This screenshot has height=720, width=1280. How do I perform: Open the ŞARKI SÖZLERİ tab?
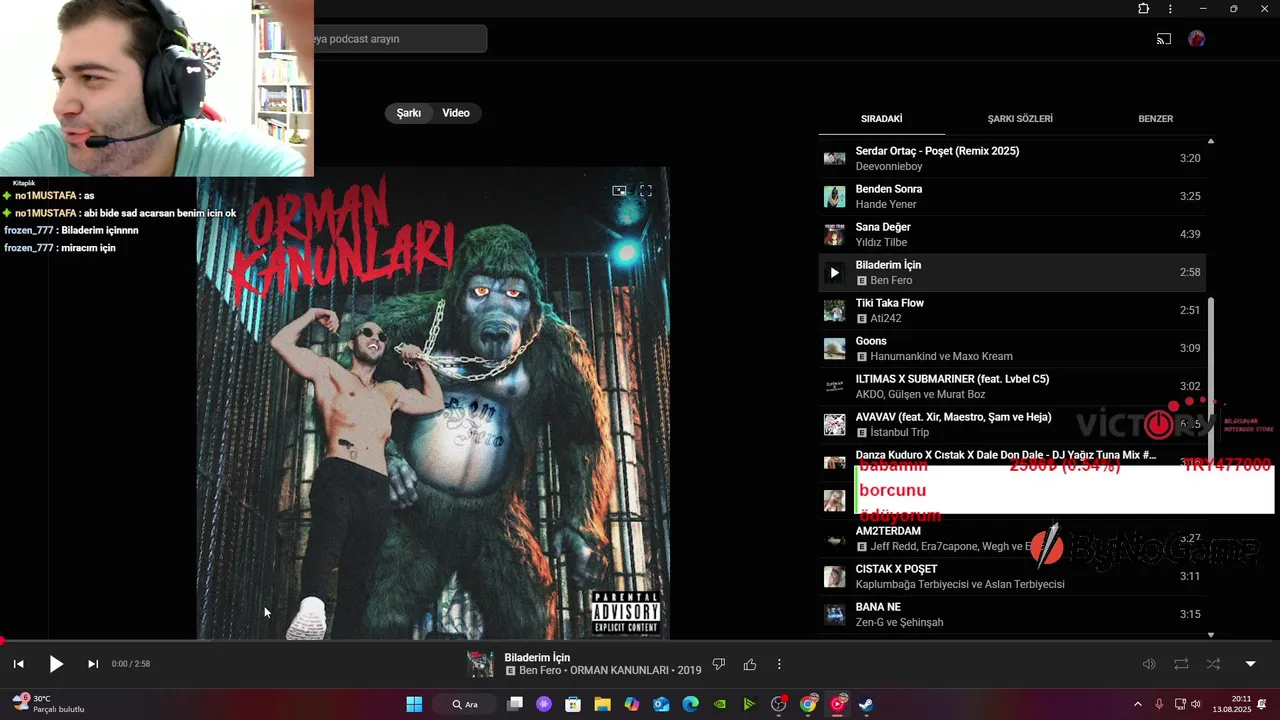click(x=1020, y=118)
